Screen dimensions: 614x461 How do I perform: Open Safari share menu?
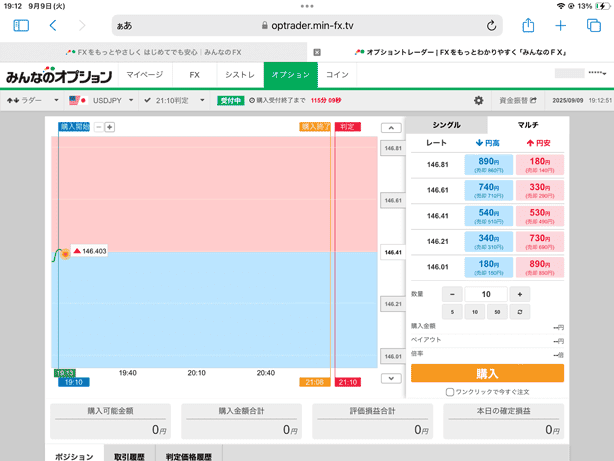pyautogui.click(x=528, y=26)
